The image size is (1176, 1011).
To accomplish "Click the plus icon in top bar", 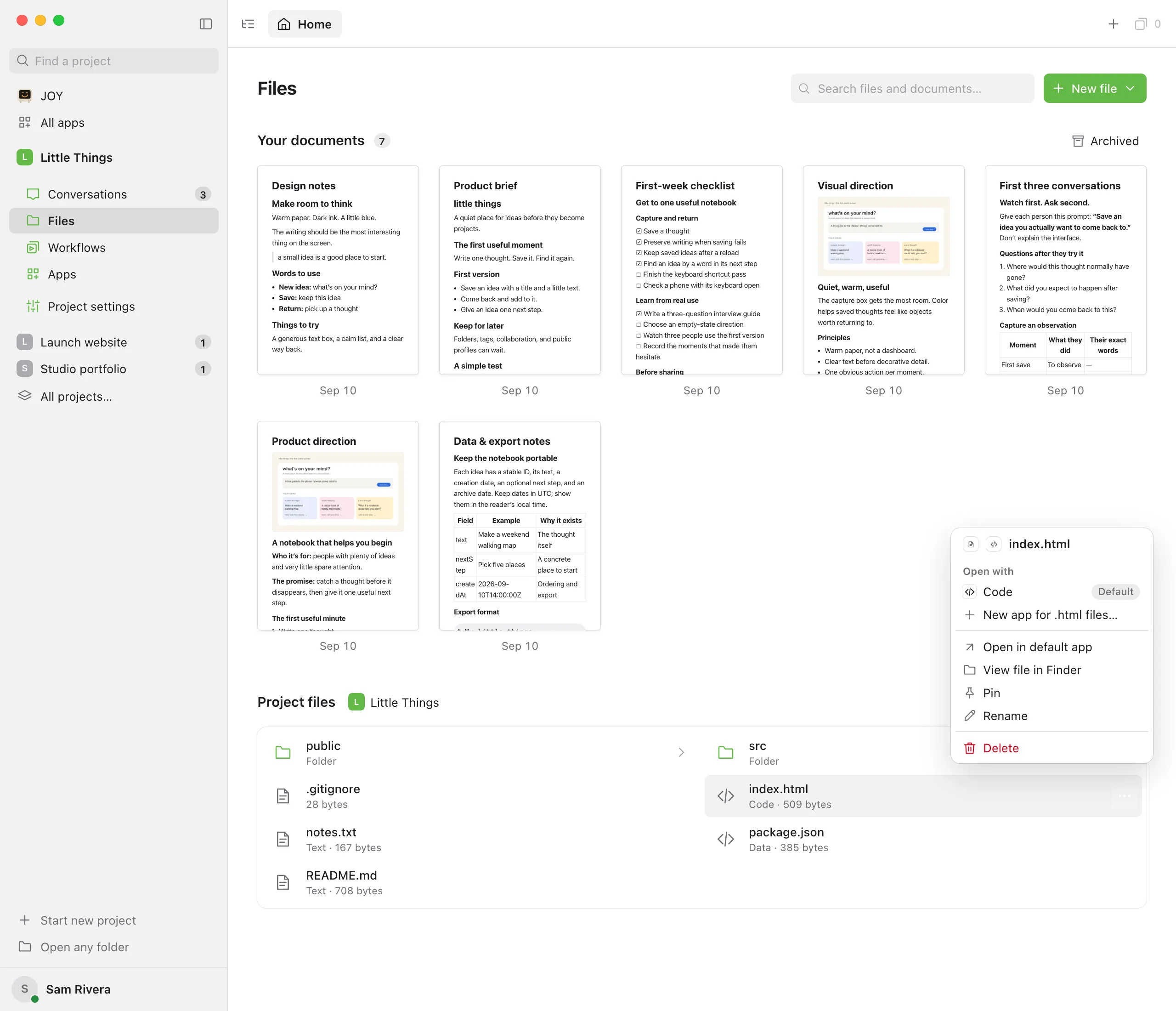I will pyautogui.click(x=1113, y=24).
